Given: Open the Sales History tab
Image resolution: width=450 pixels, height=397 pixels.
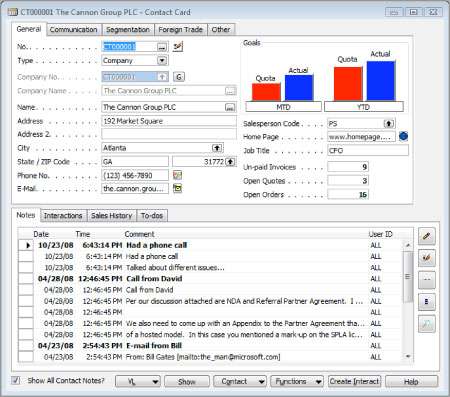Looking at the screenshot, I should 112,216.
